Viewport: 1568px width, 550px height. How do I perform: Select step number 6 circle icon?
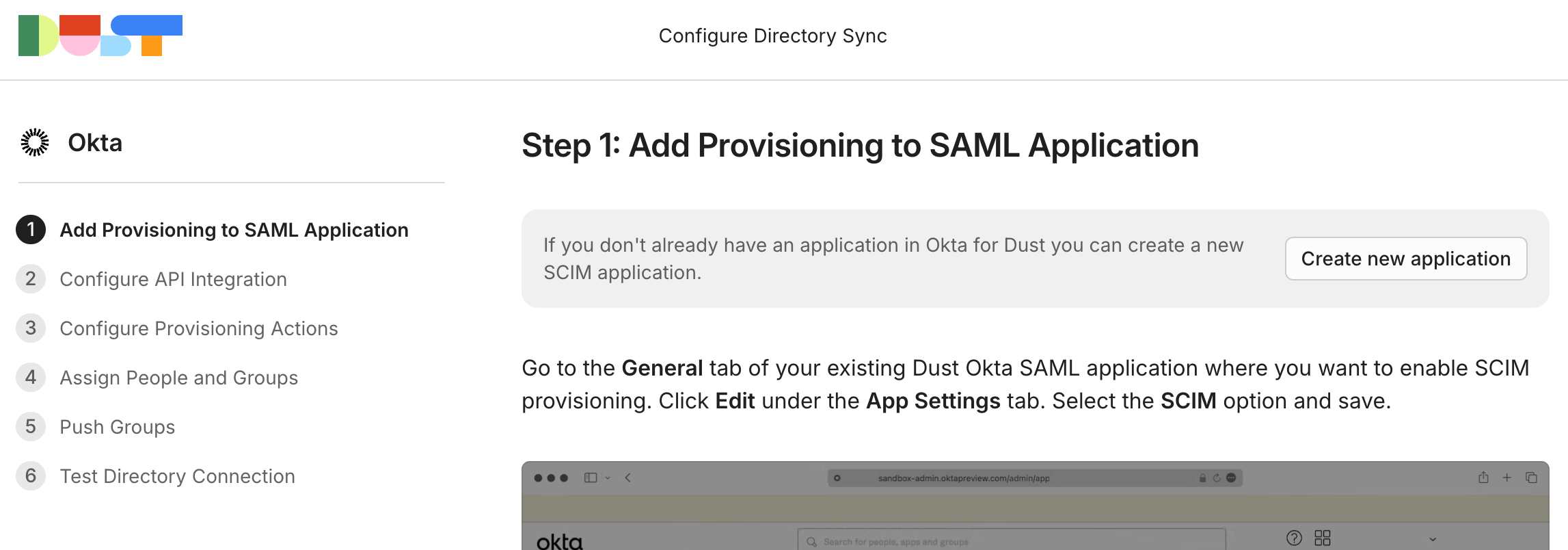coord(31,476)
